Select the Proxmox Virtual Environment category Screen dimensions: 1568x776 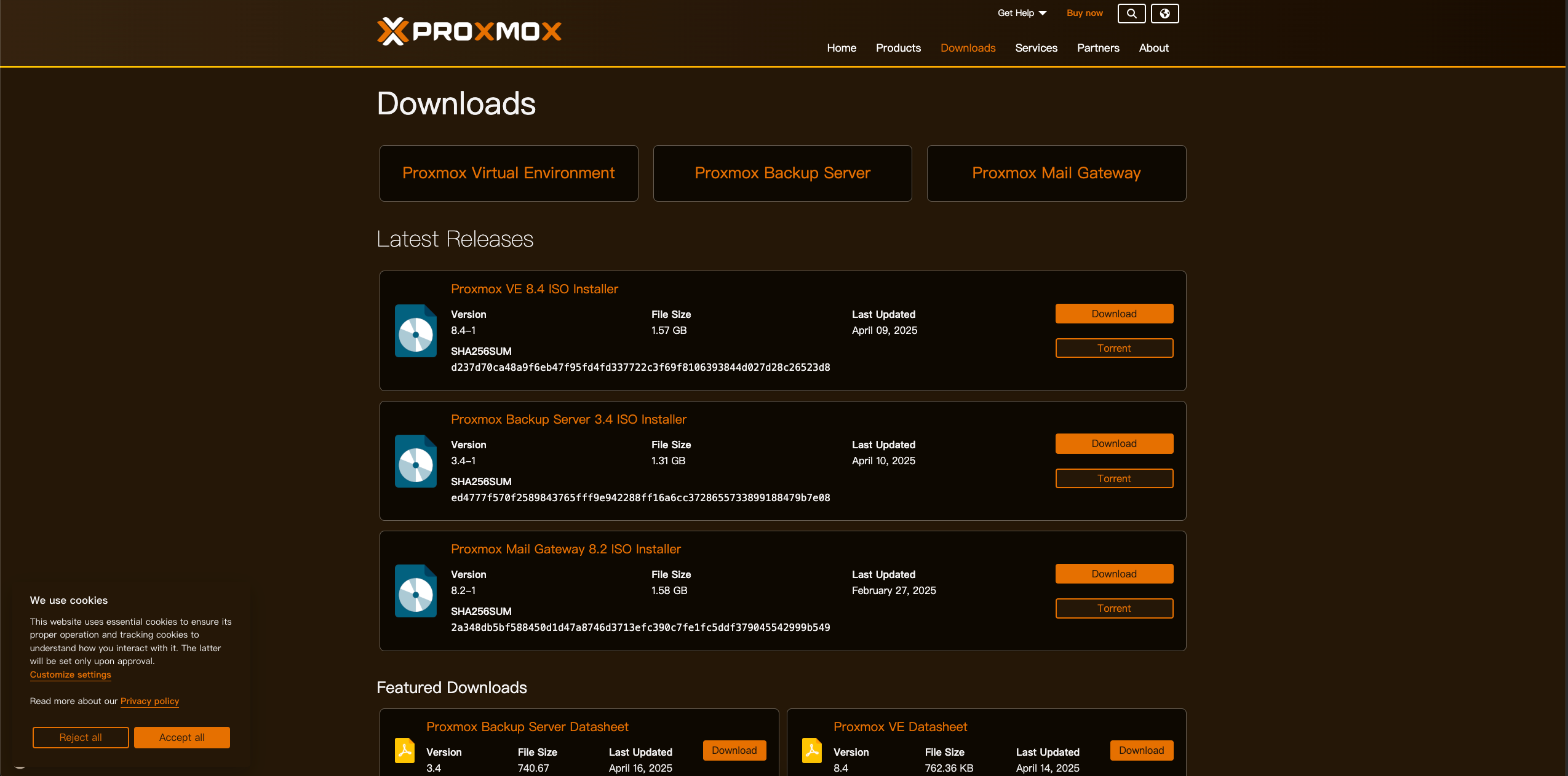coord(508,173)
